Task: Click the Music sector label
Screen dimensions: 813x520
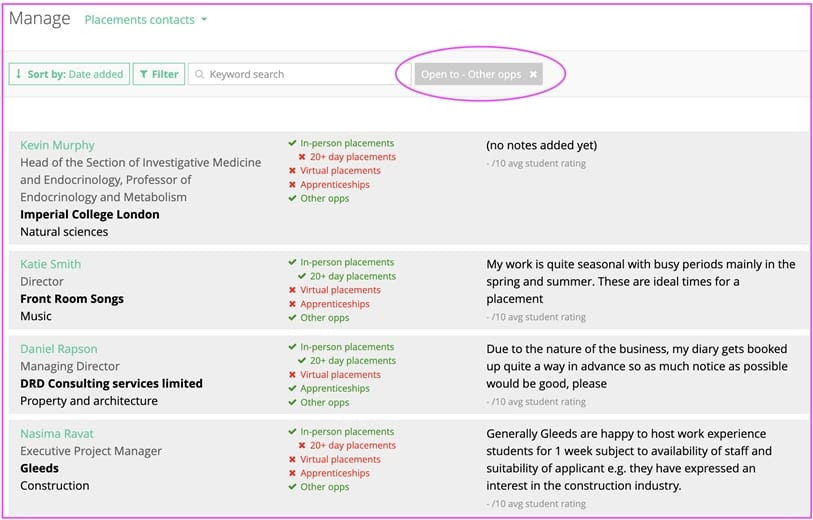Action: pyautogui.click(x=36, y=316)
